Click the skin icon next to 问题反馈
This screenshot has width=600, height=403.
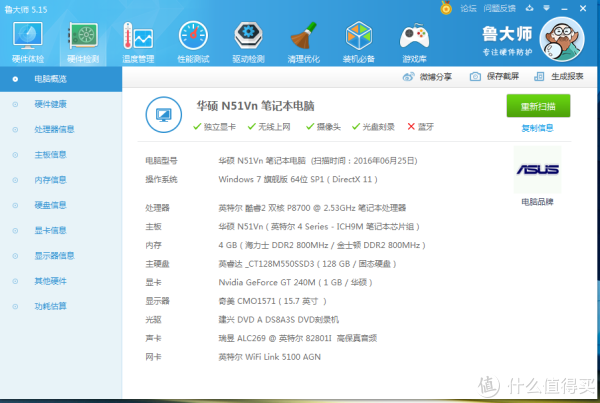coord(530,8)
